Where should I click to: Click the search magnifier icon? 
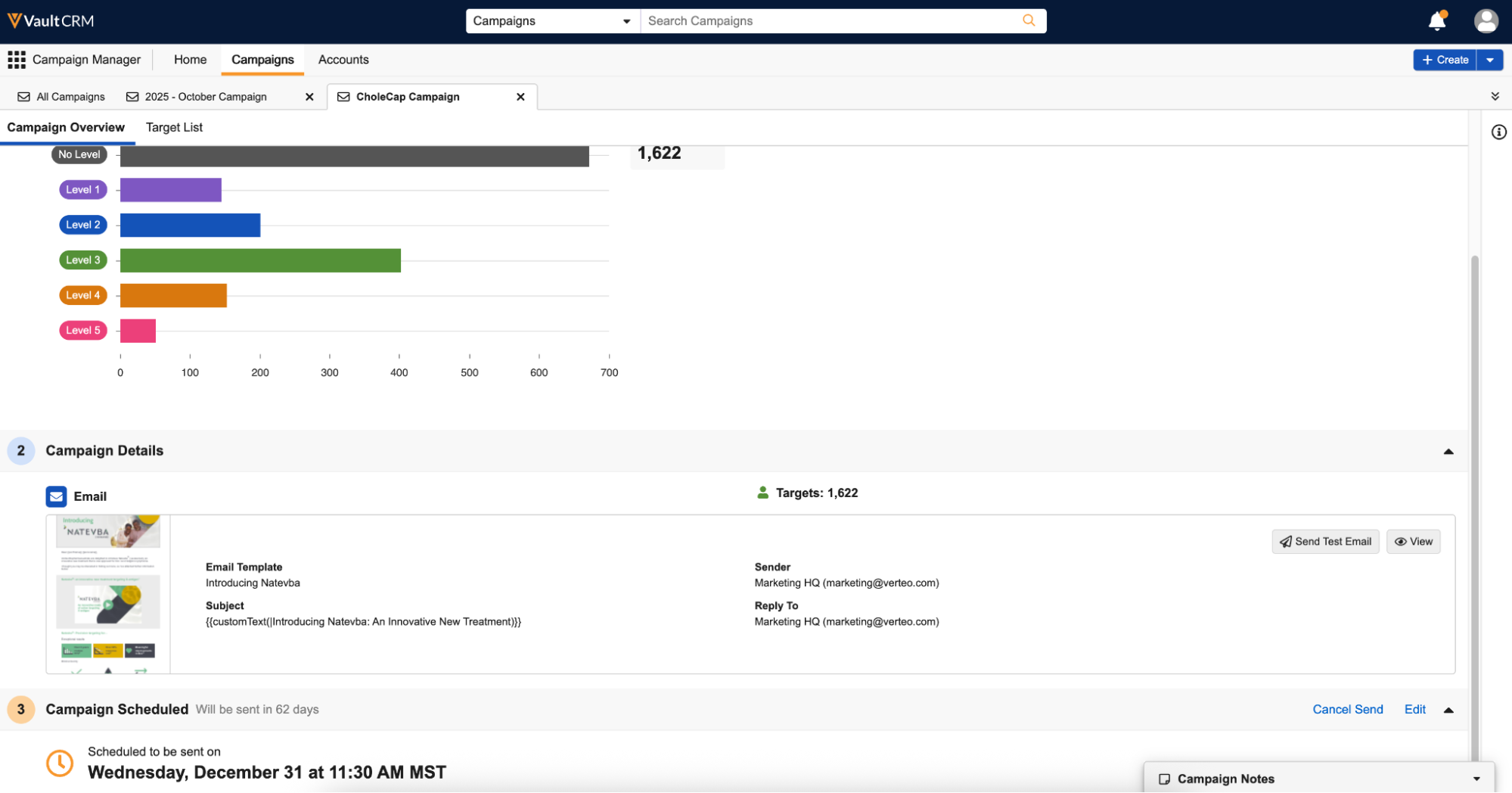(x=1029, y=20)
